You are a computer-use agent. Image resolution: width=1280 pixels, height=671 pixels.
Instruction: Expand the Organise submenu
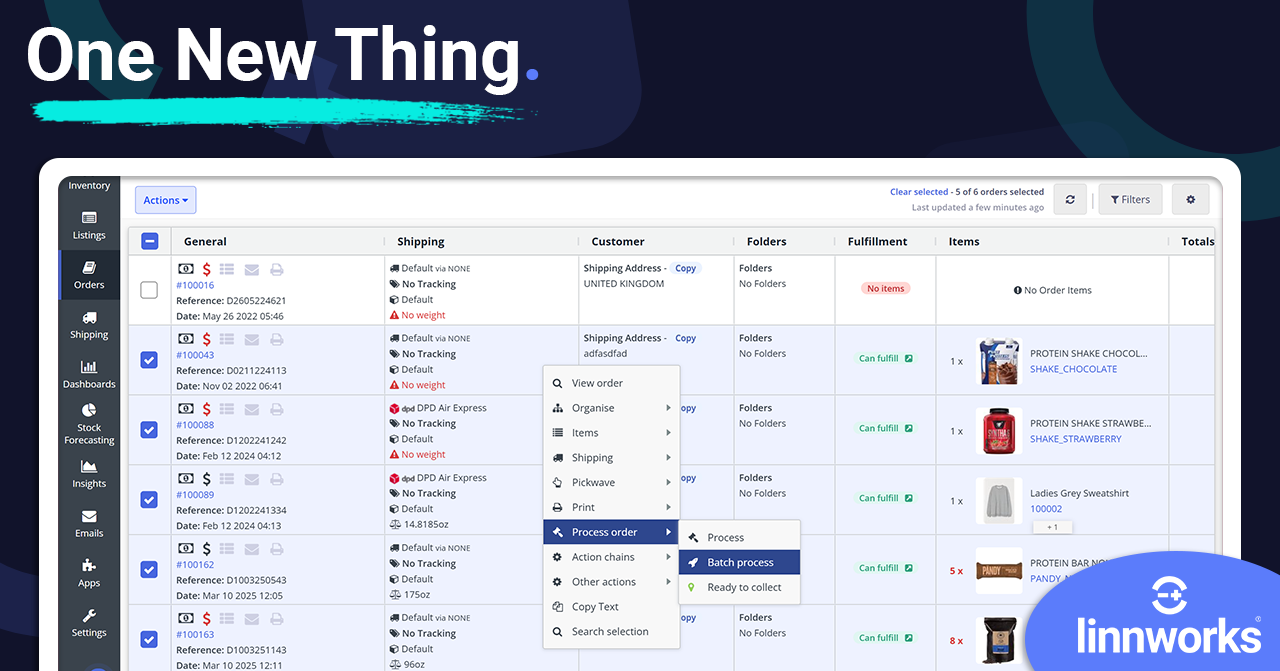591,407
